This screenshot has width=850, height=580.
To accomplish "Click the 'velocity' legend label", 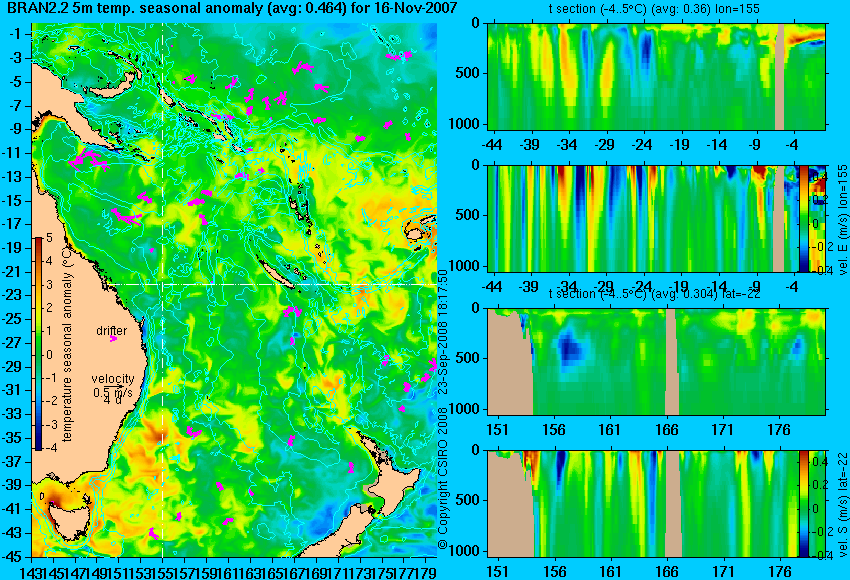I will pos(113,378).
